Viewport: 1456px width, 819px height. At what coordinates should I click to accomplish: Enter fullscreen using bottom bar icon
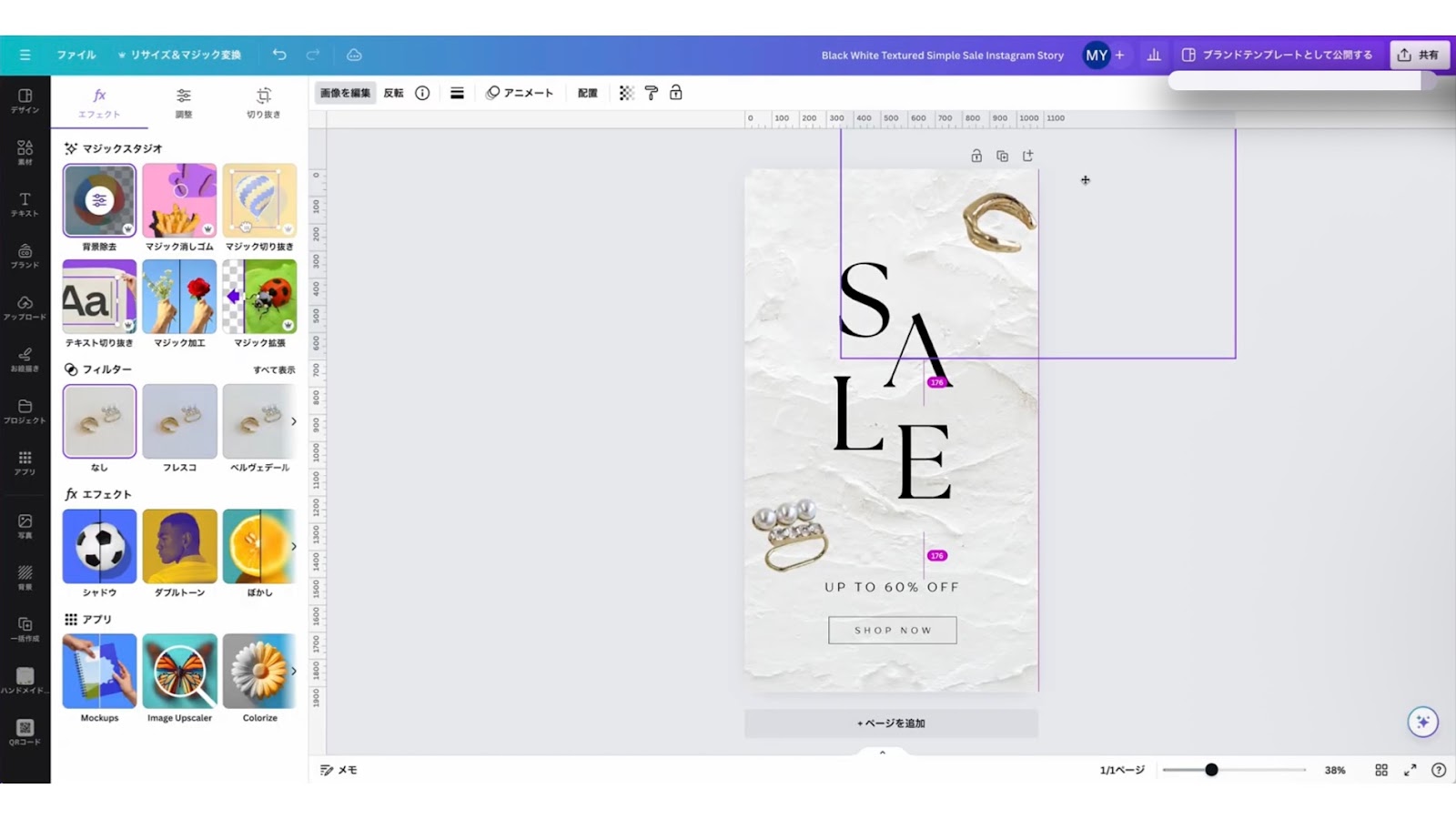tap(1410, 770)
